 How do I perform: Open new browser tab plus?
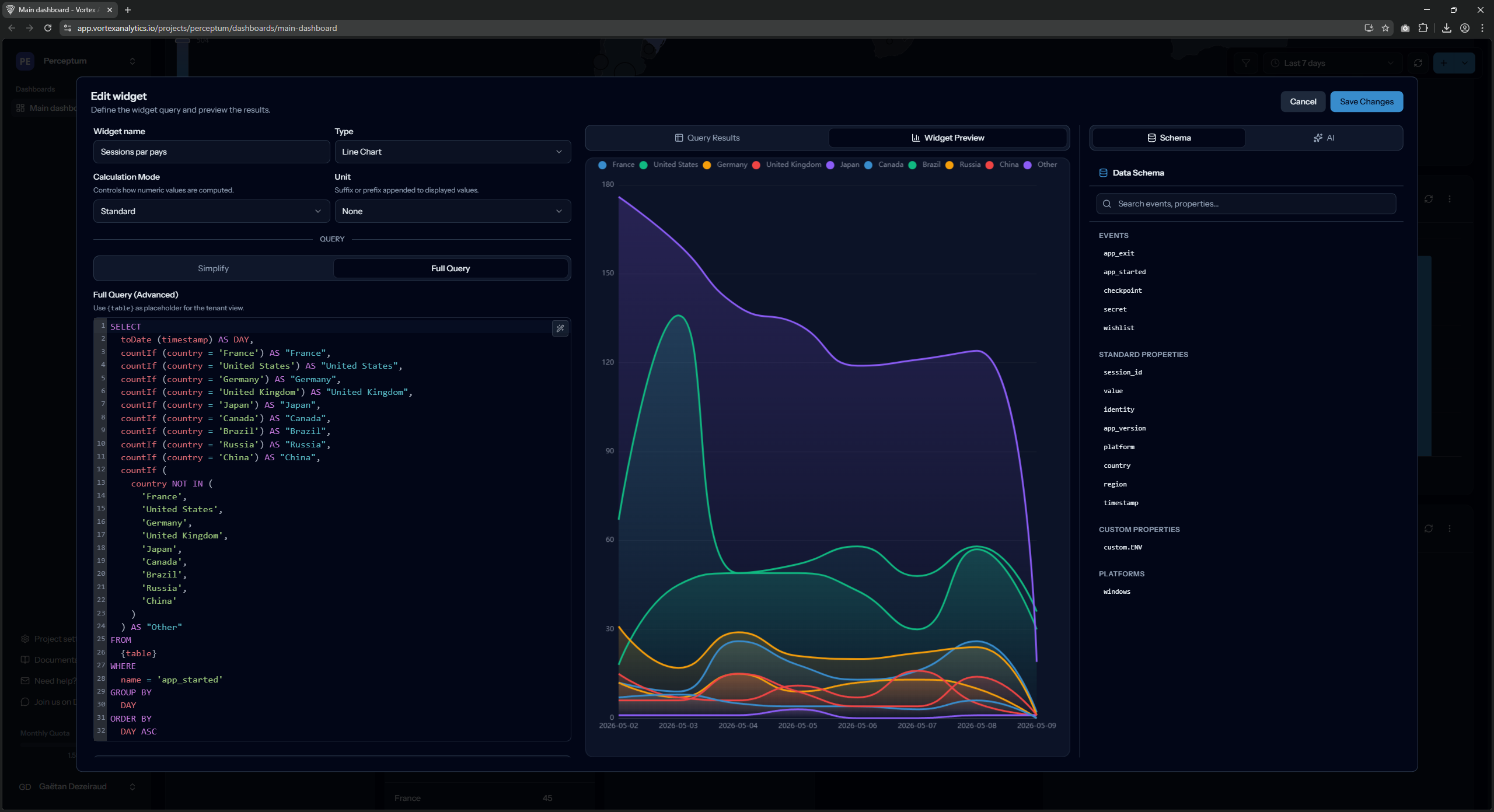tap(128, 10)
